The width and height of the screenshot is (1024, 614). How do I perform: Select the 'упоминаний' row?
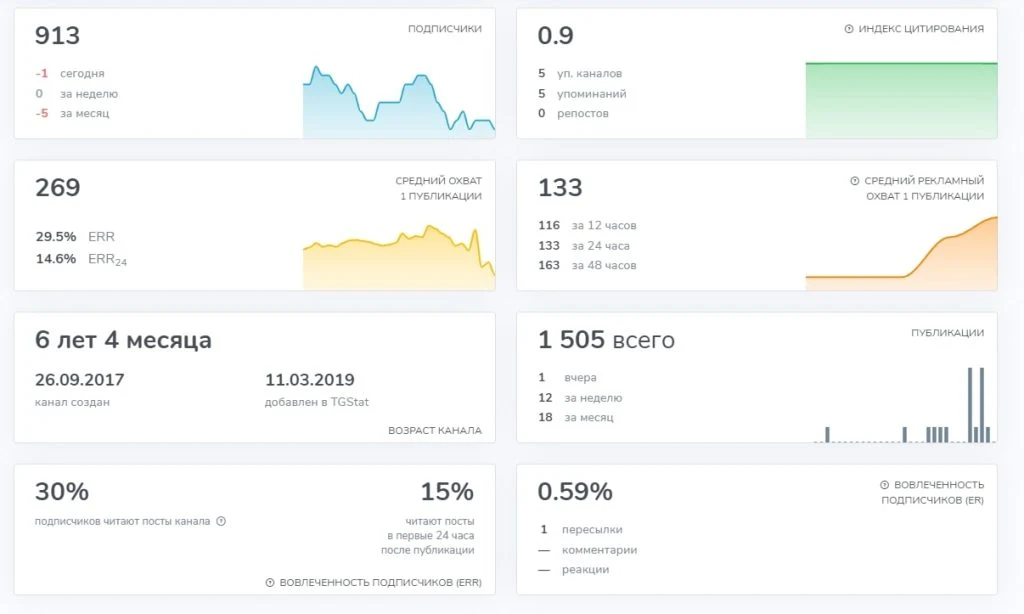coord(582,94)
